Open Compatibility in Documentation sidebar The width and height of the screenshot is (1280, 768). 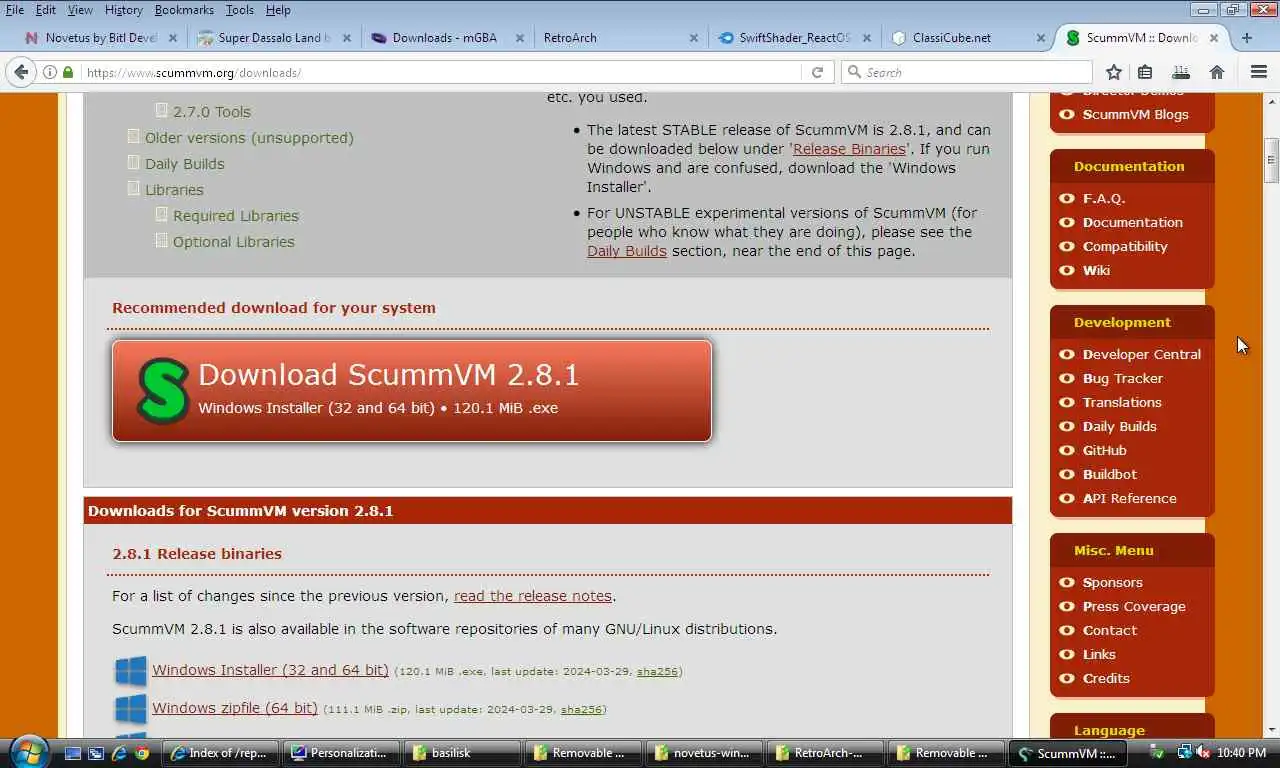pos(1125,246)
